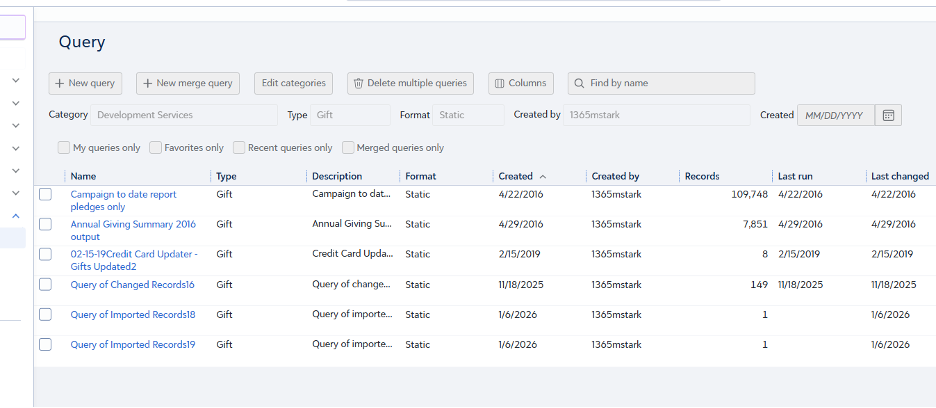Sort by Type column header
936x408 pixels.
(226, 176)
